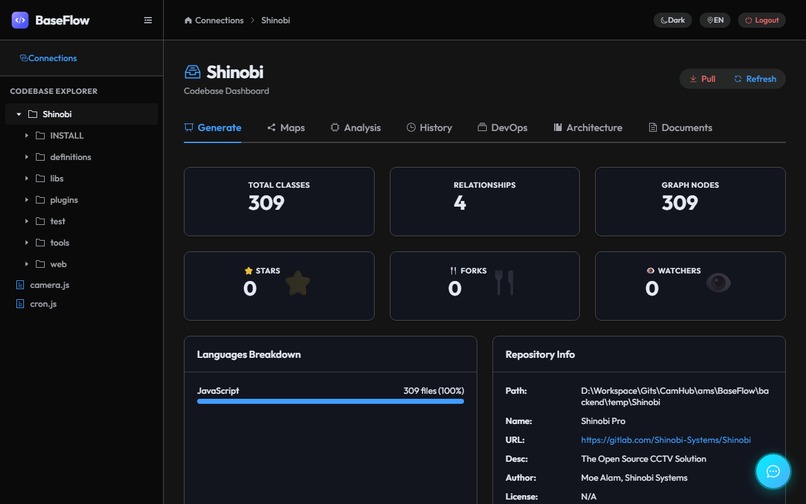Select the camera.js file name
This screenshot has height=504, width=806.
tap(49, 285)
